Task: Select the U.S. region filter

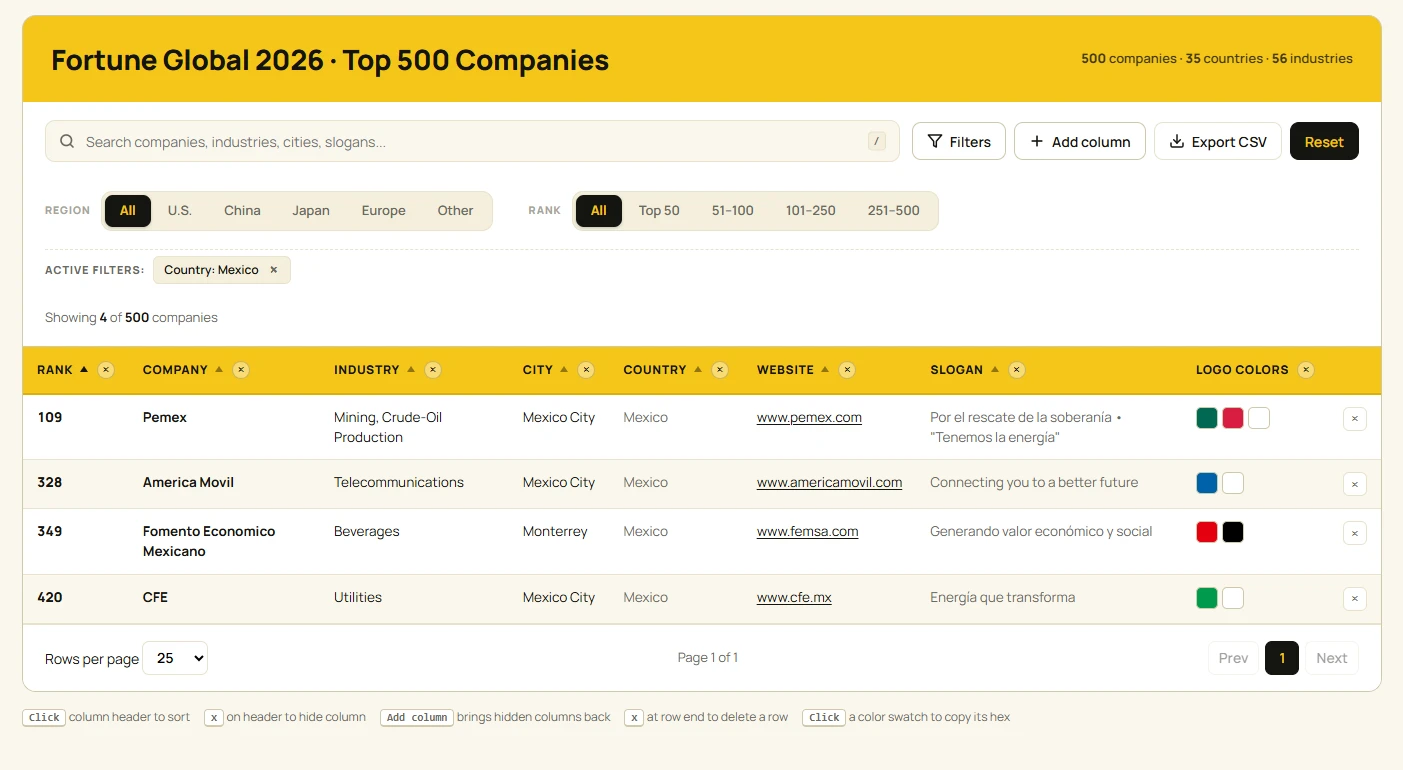Action: tap(180, 211)
